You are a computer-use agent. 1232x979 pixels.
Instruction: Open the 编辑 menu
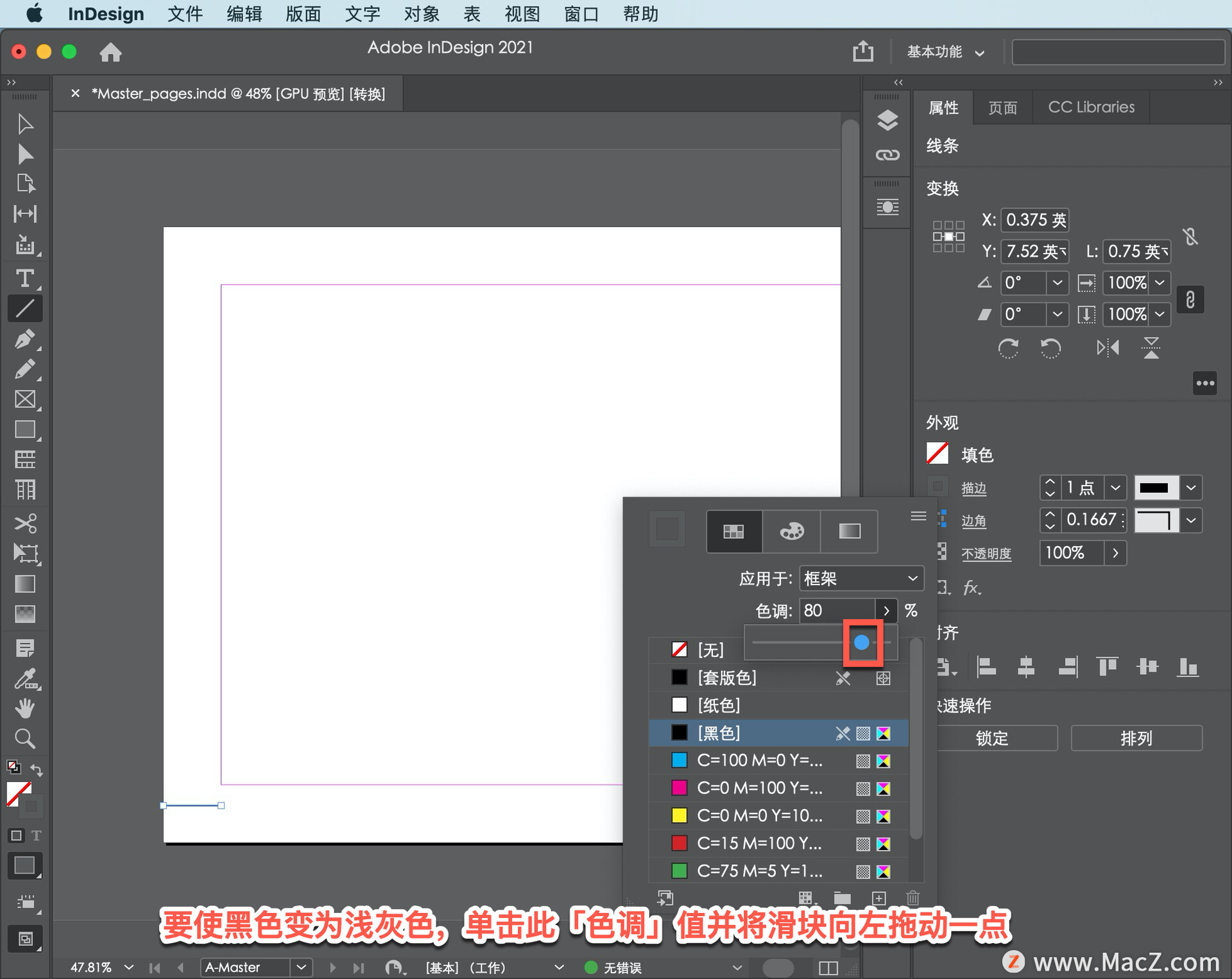244,14
